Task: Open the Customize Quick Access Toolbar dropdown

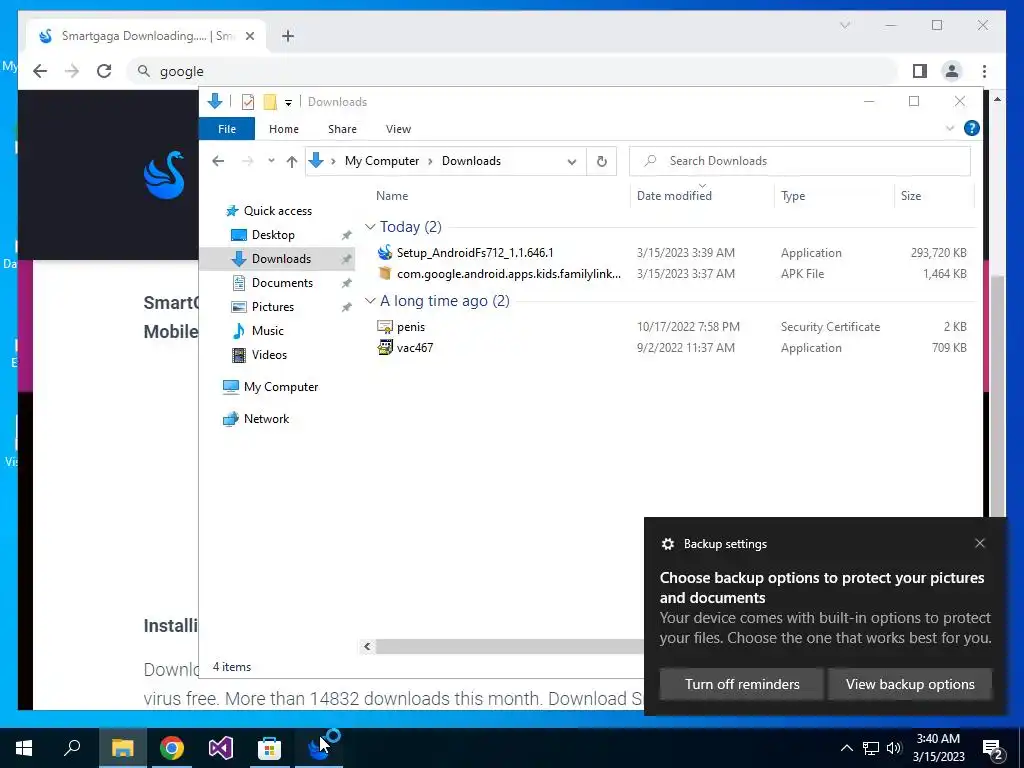Action: 288,103
